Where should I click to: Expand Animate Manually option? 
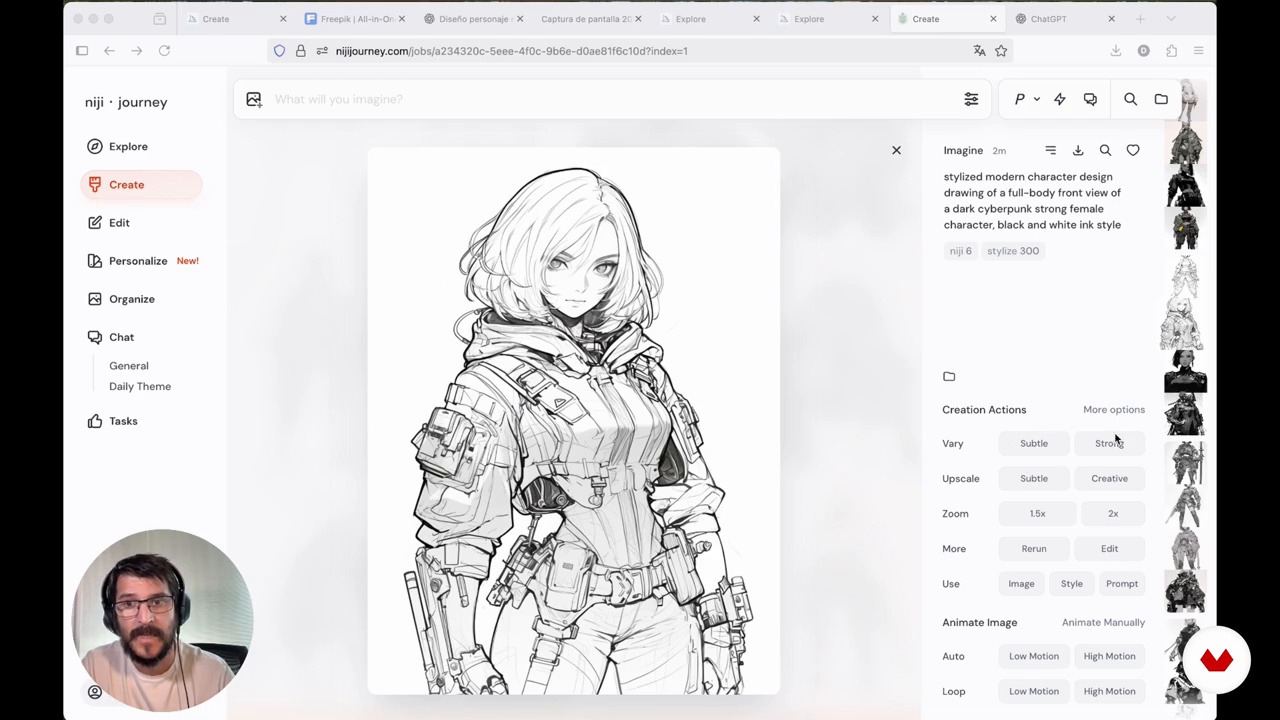(1103, 622)
